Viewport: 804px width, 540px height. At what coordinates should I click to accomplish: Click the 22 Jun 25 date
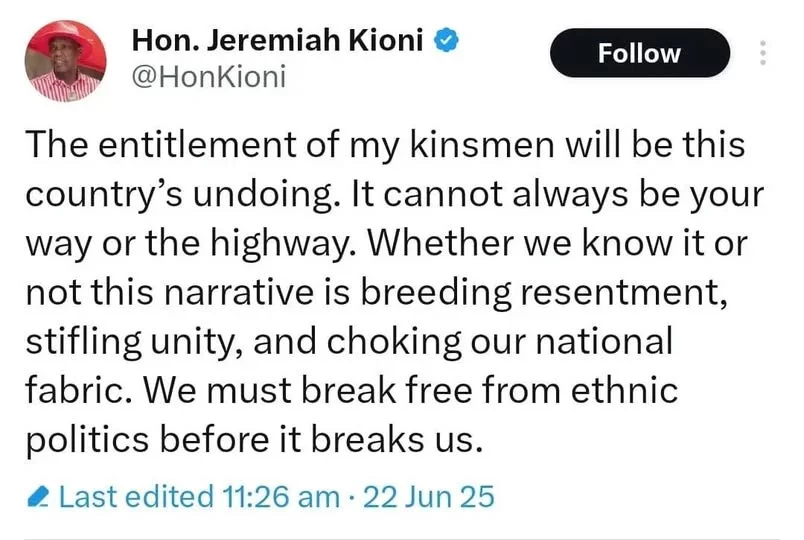coord(429,497)
